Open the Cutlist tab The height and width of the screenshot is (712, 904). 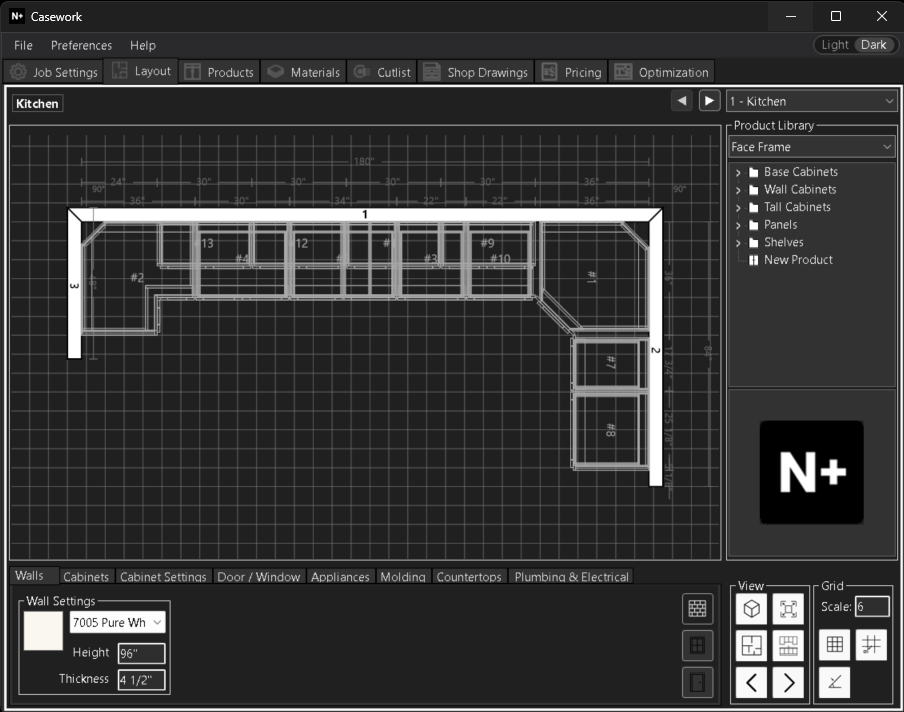point(382,72)
